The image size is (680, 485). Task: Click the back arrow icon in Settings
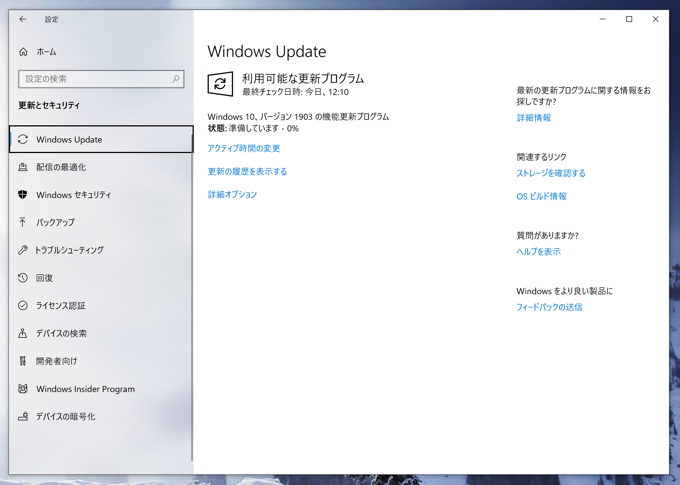point(23,19)
